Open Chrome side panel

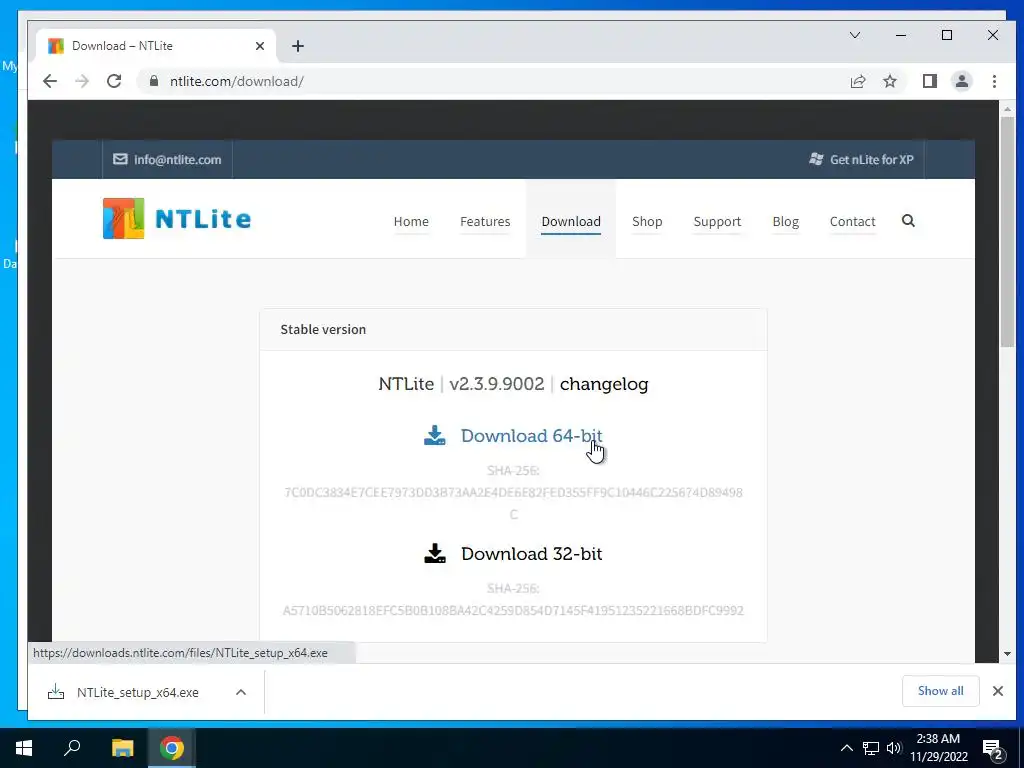point(929,81)
